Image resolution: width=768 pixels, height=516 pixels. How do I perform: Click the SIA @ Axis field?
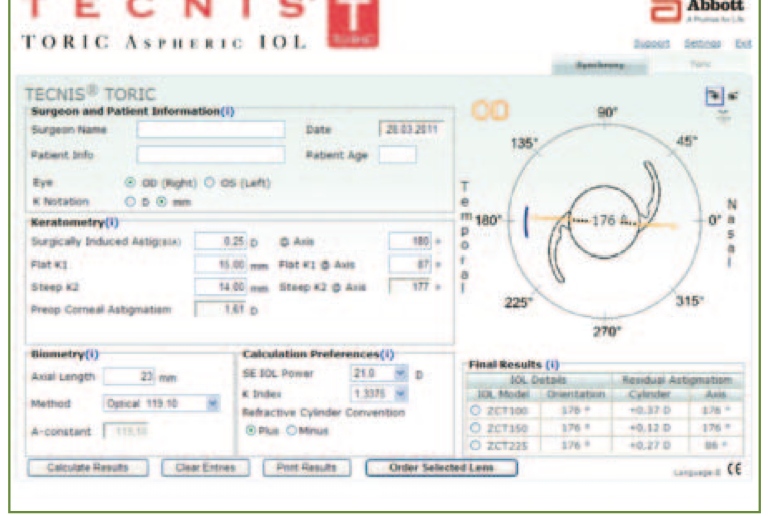pyautogui.click(x=410, y=241)
